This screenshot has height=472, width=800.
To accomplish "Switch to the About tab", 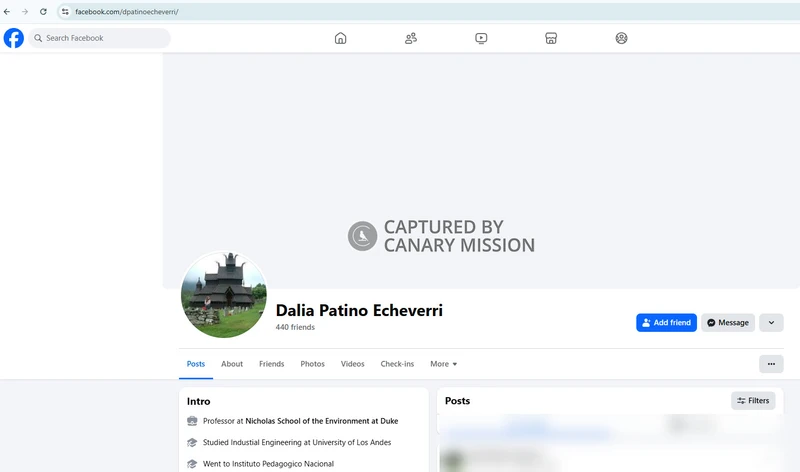I will click(232, 364).
